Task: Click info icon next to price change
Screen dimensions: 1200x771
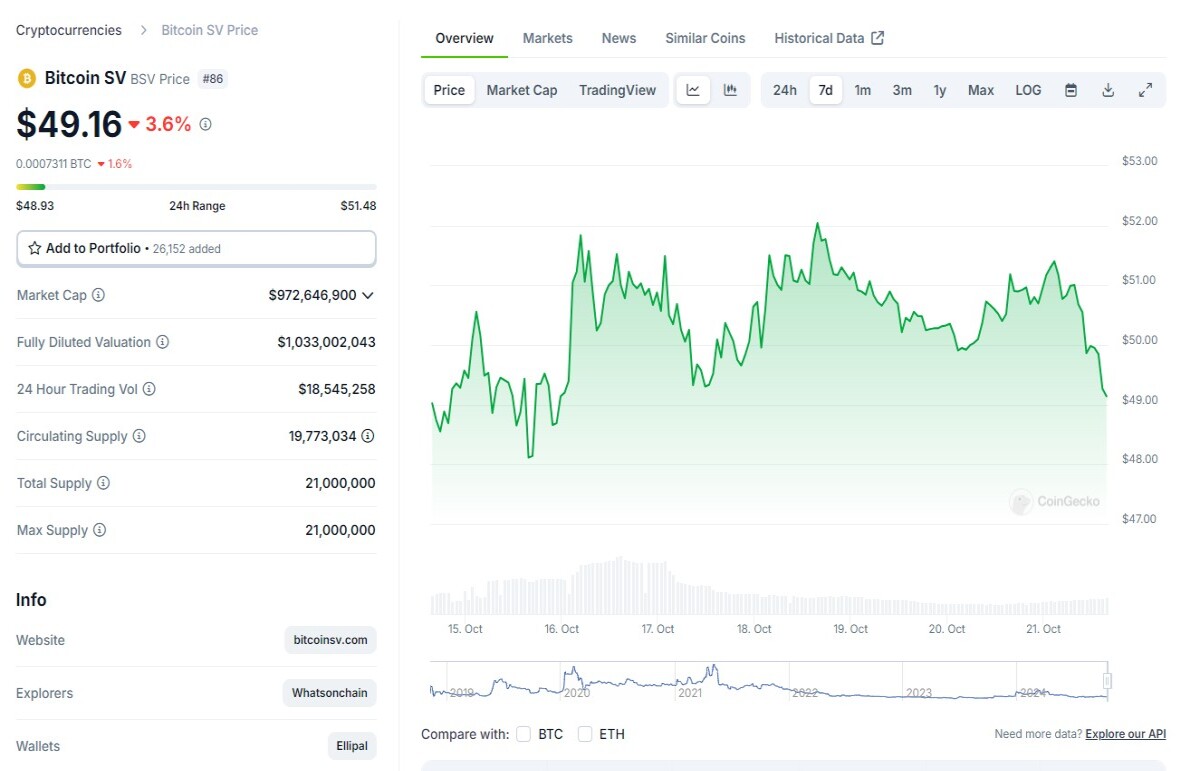Action: [x=205, y=124]
